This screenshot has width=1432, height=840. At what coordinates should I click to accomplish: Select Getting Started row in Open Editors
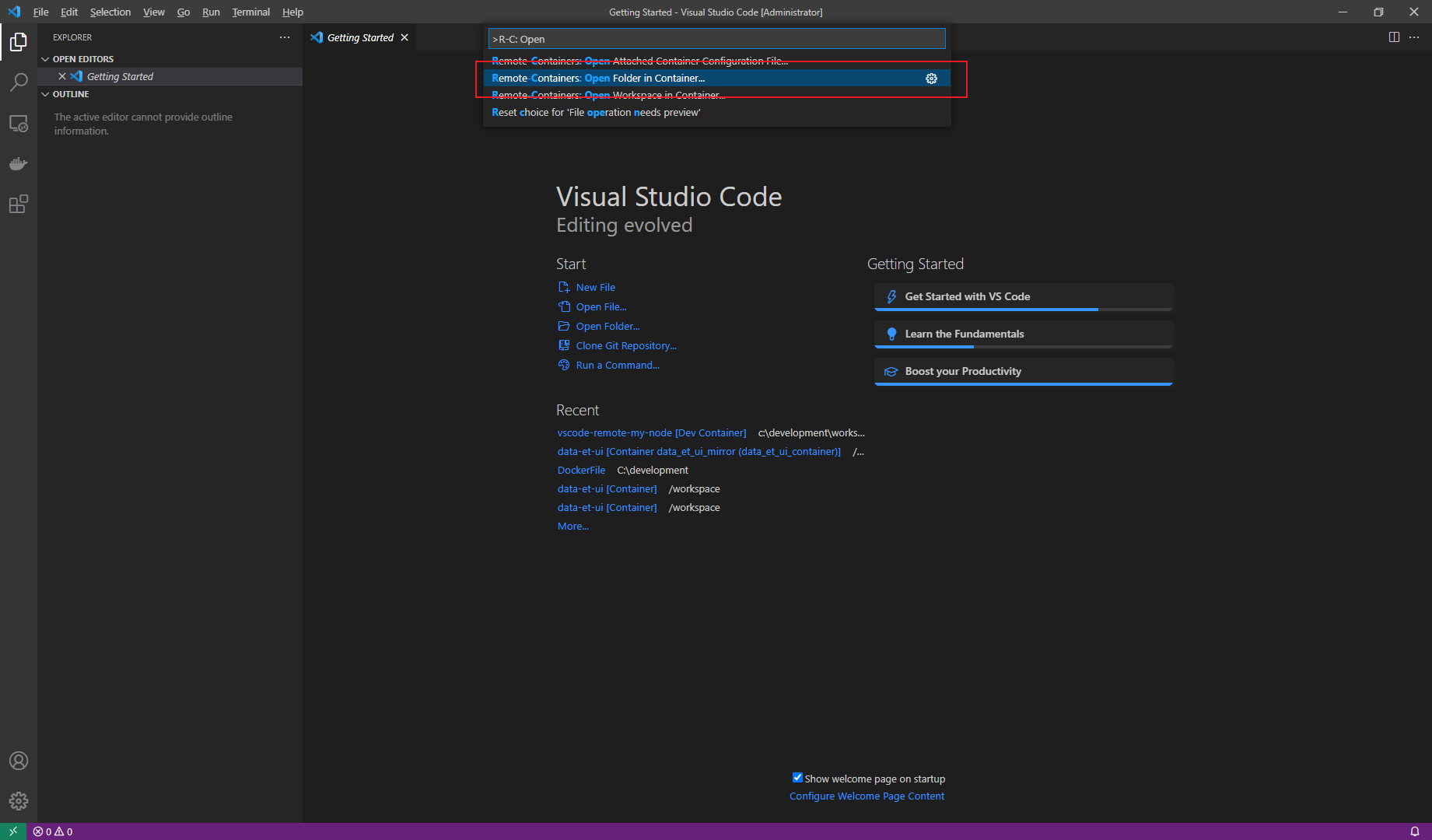click(170, 76)
